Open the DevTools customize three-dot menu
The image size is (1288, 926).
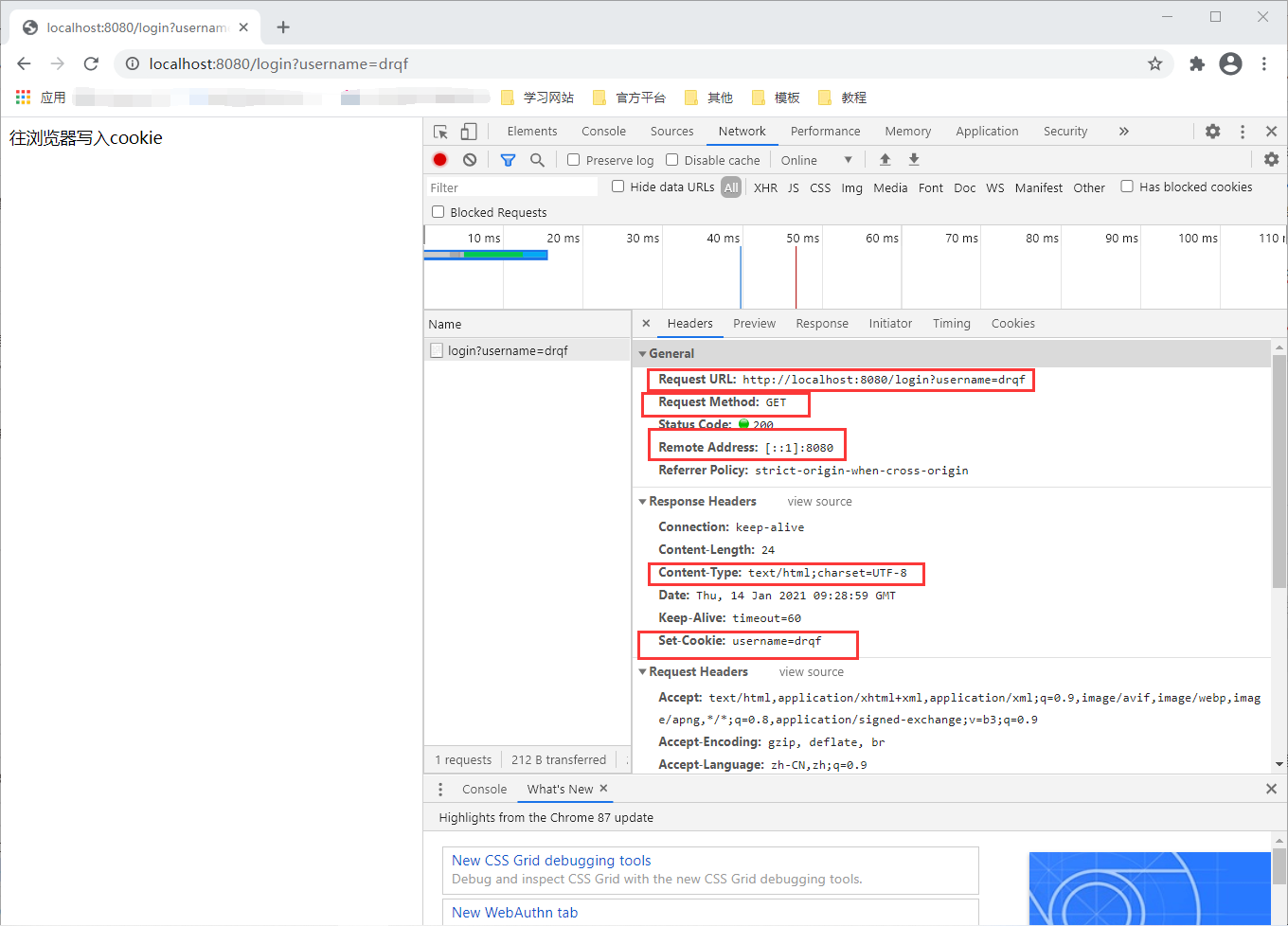click(1243, 132)
